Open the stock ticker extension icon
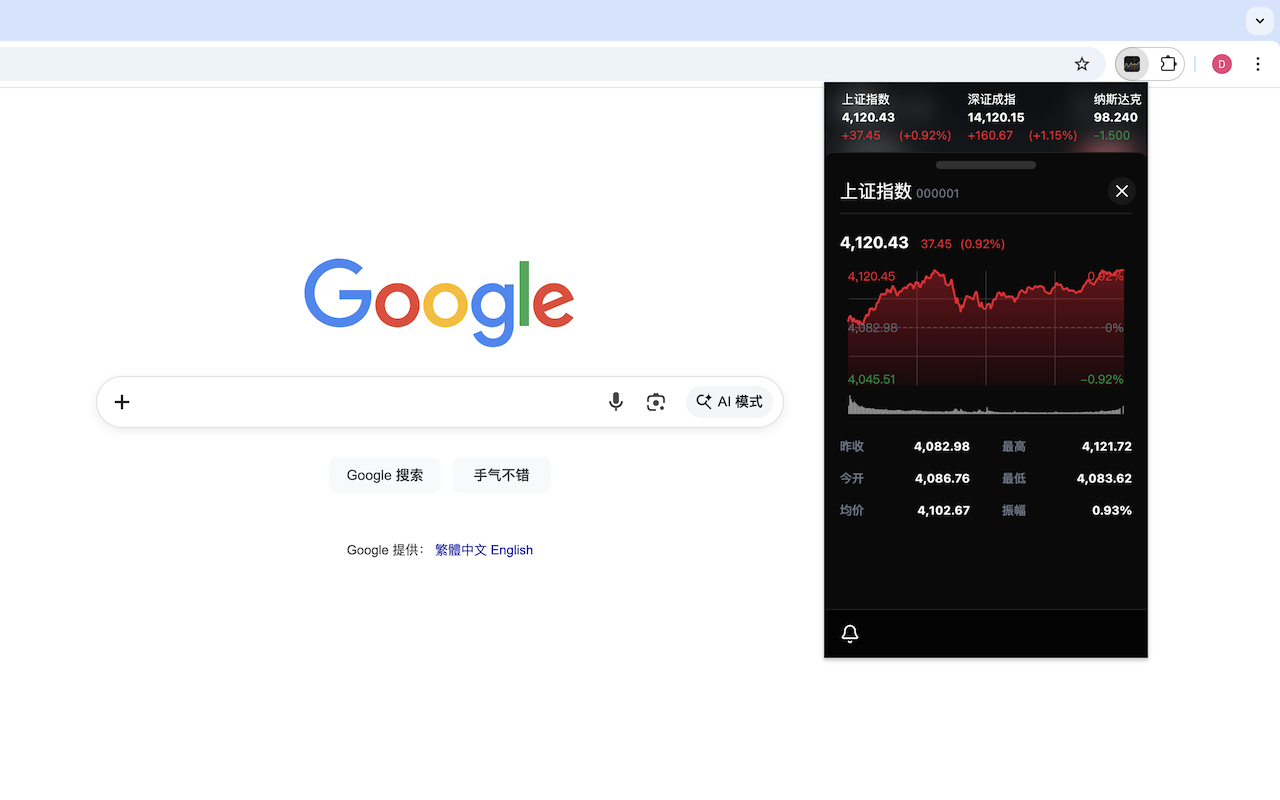 1132,63
